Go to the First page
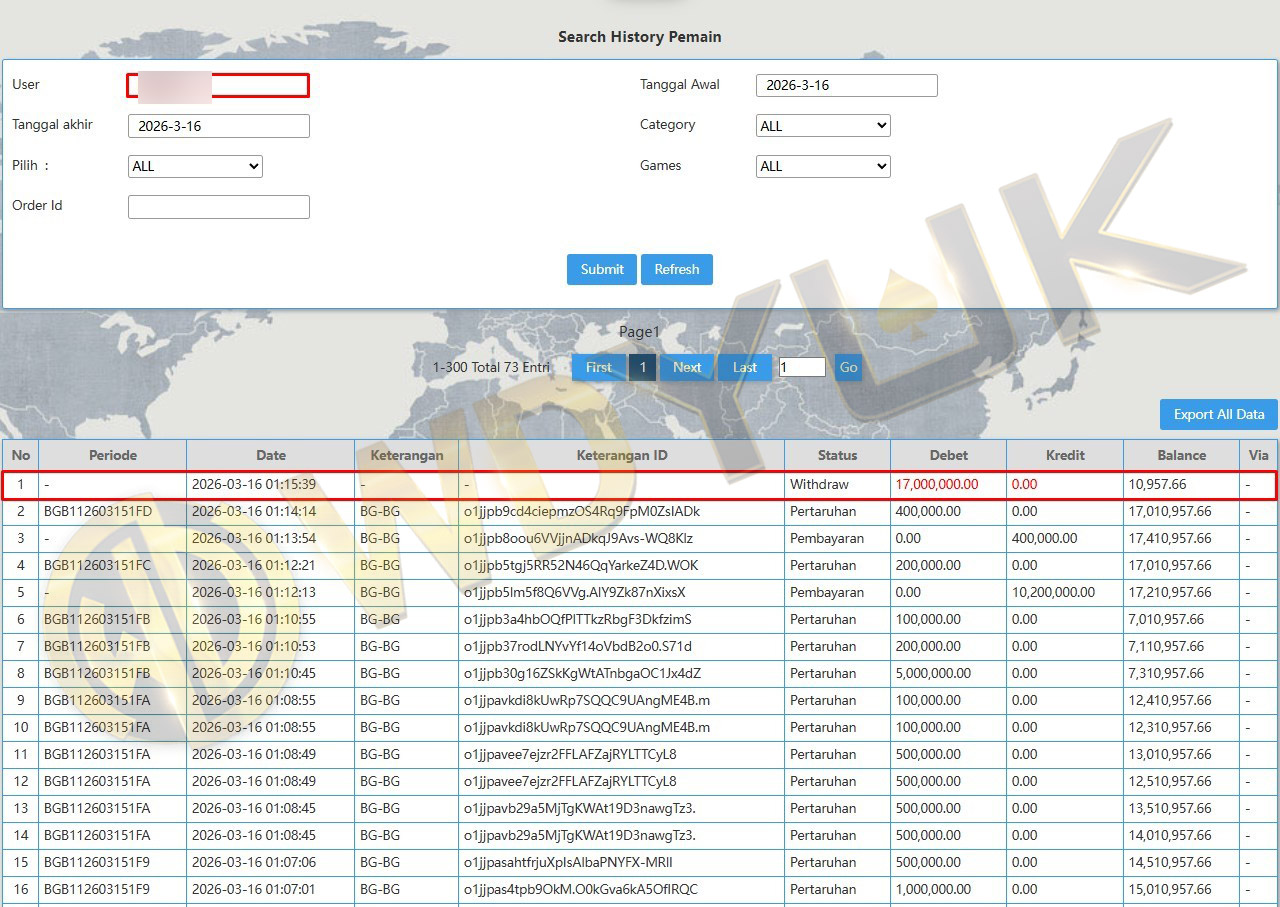The image size is (1280, 907). tap(599, 367)
